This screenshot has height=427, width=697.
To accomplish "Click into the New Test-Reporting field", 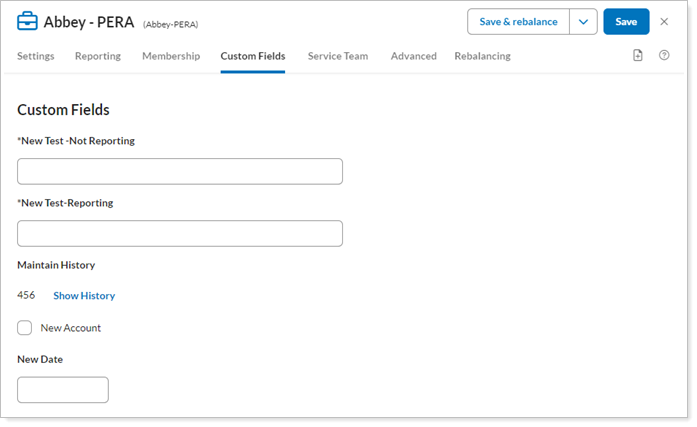I will (x=180, y=233).
